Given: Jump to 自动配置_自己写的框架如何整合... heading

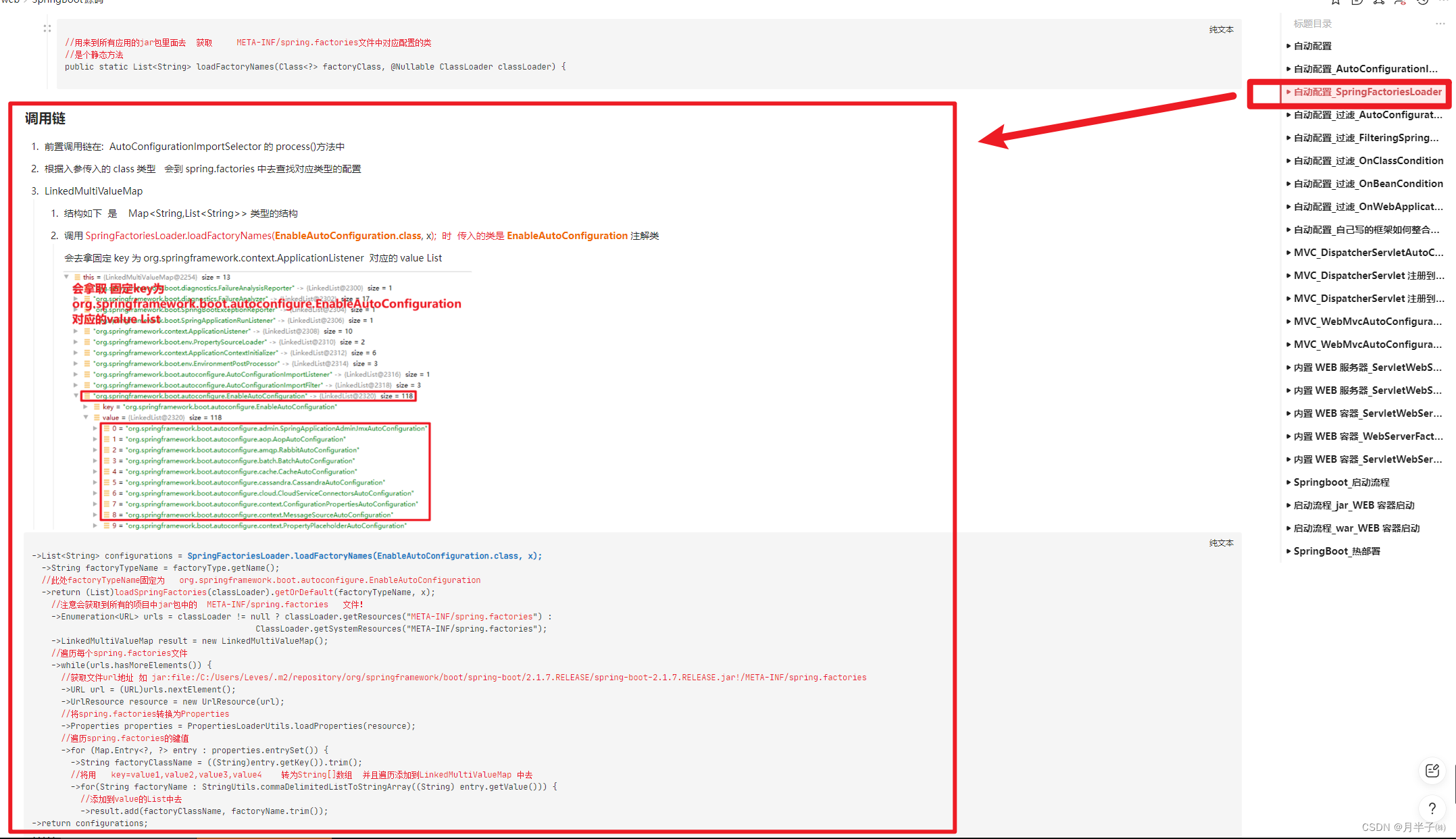Looking at the screenshot, I should (1366, 230).
